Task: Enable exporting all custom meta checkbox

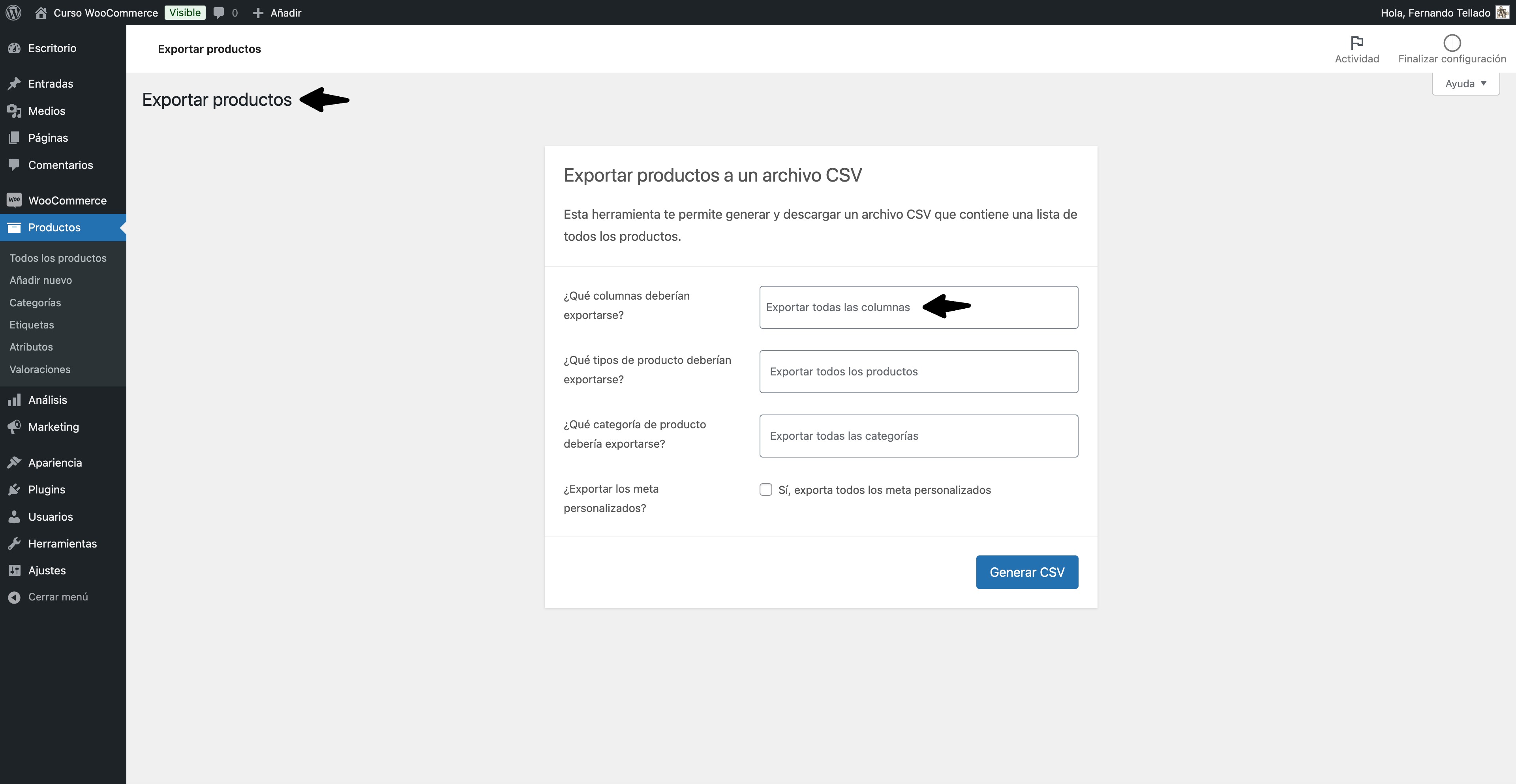Action: (766, 490)
